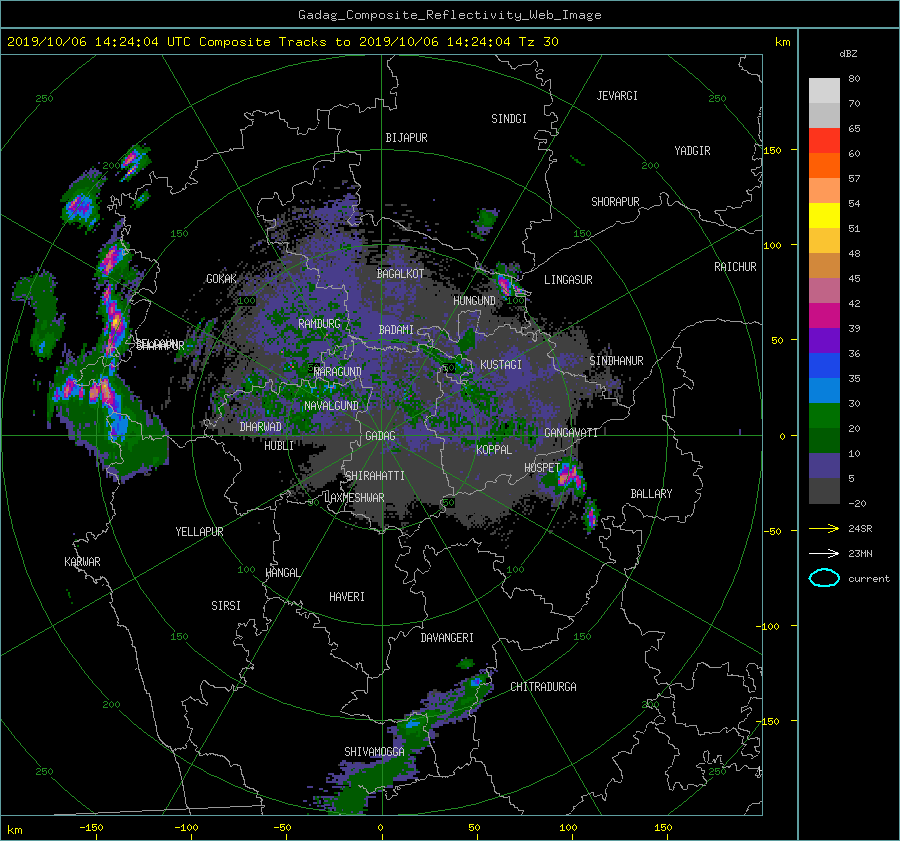
Task: Click the storm cell near HOSPET
Action: (565, 476)
